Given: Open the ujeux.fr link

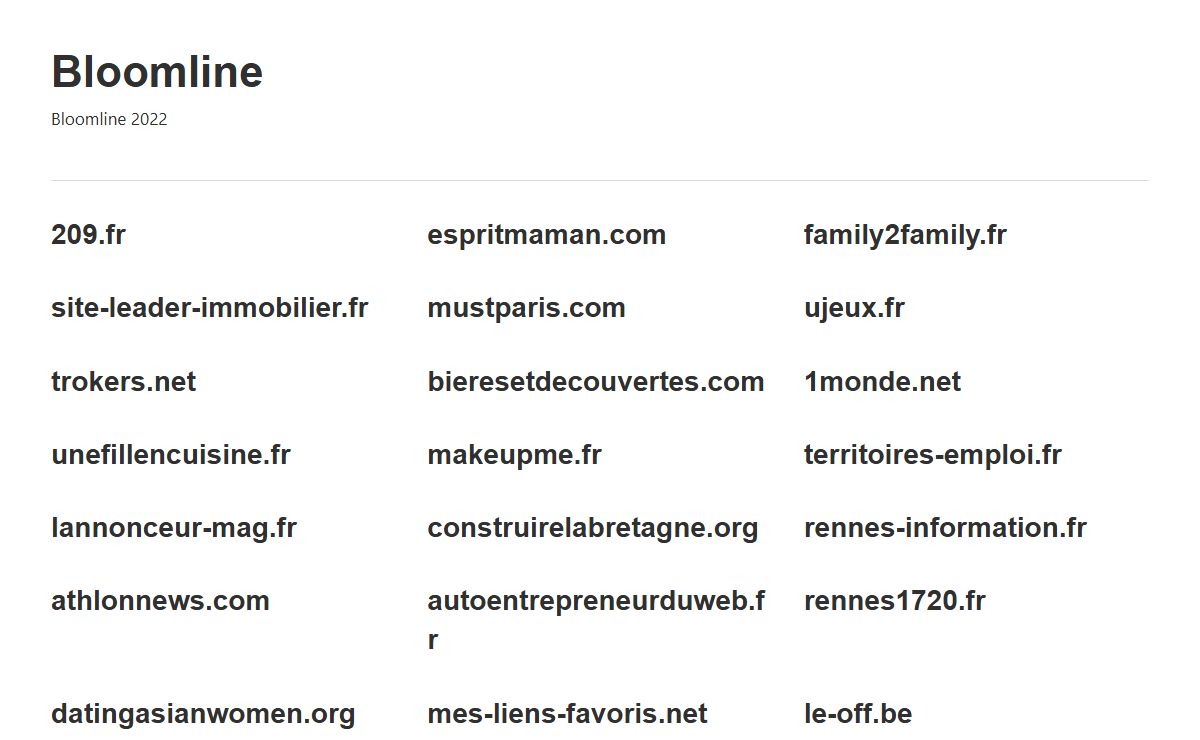Looking at the screenshot, I should [854, 308].
